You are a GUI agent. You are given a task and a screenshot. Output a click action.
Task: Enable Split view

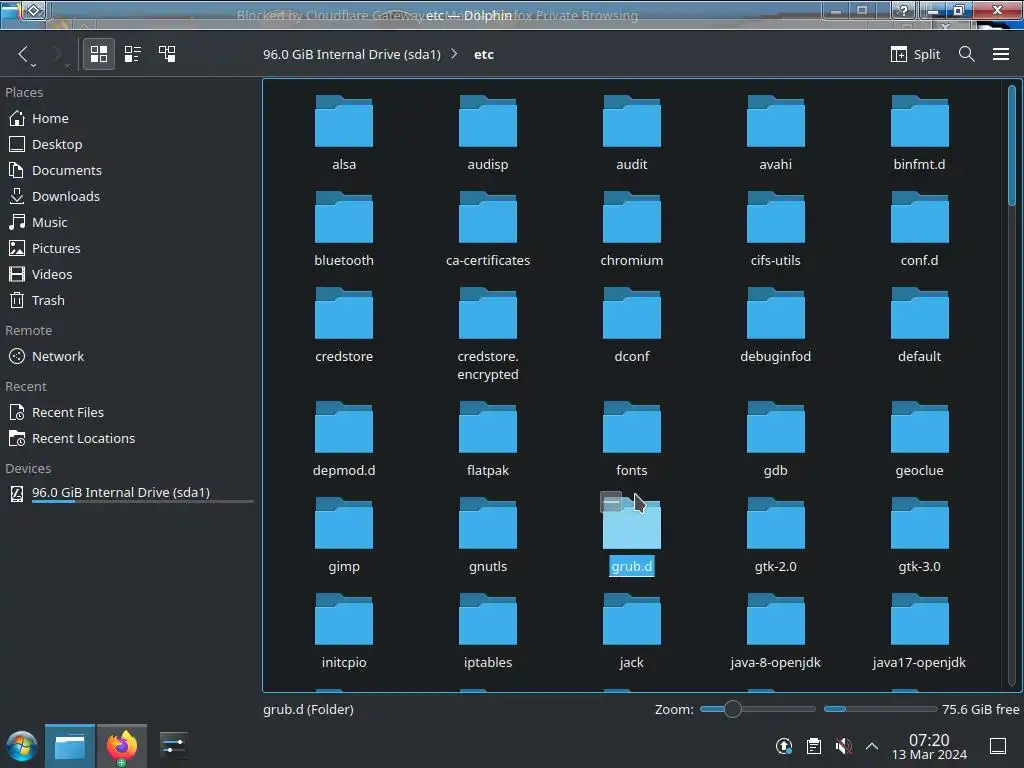(x=915, y=54)
